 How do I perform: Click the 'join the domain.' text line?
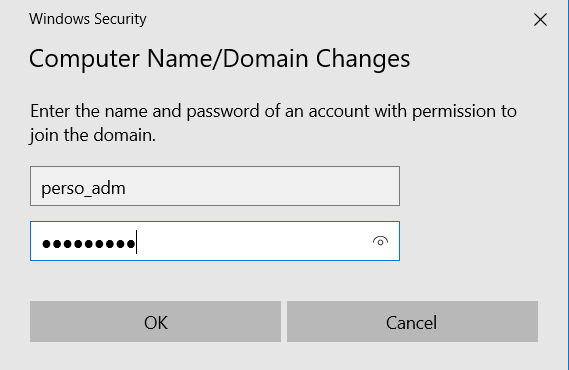click(x=93, y=135)
